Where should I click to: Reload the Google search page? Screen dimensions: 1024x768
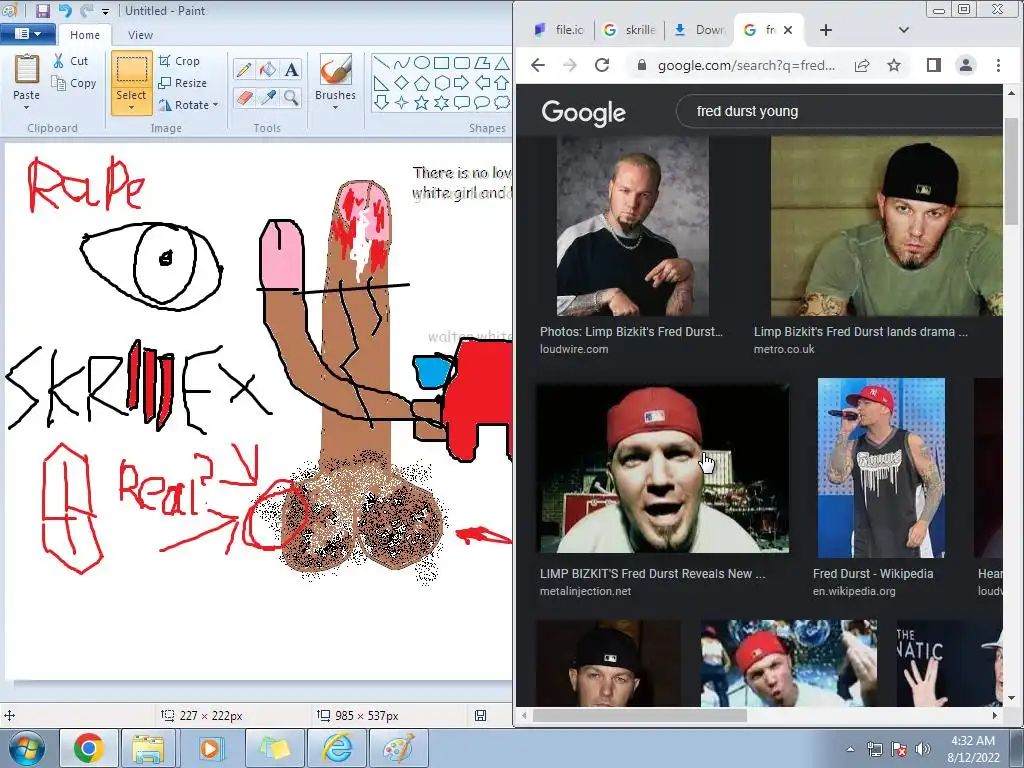coord(602,65)
